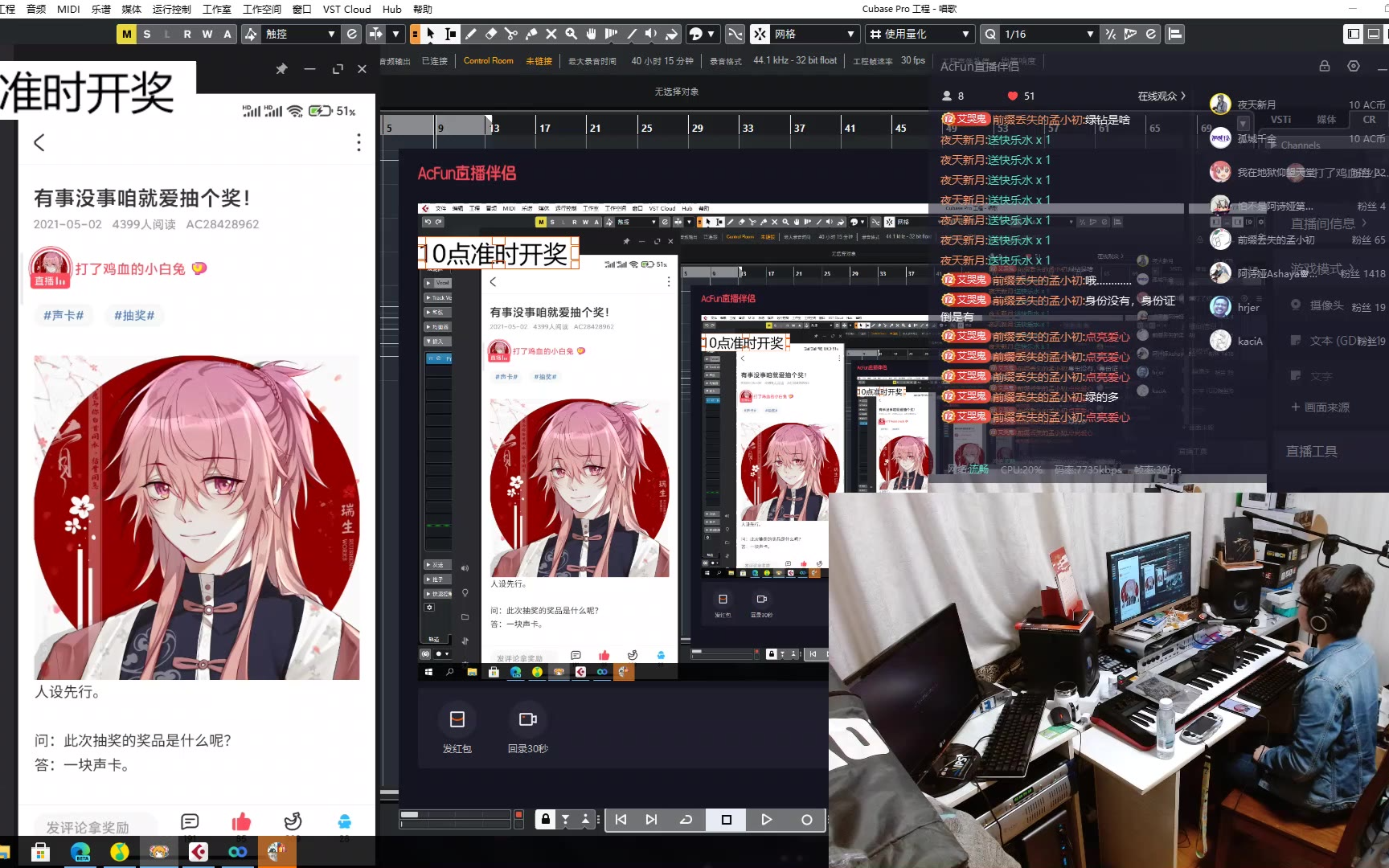Click the snap to zero crossing icon
1389x868 pixels.
[735, 34]
